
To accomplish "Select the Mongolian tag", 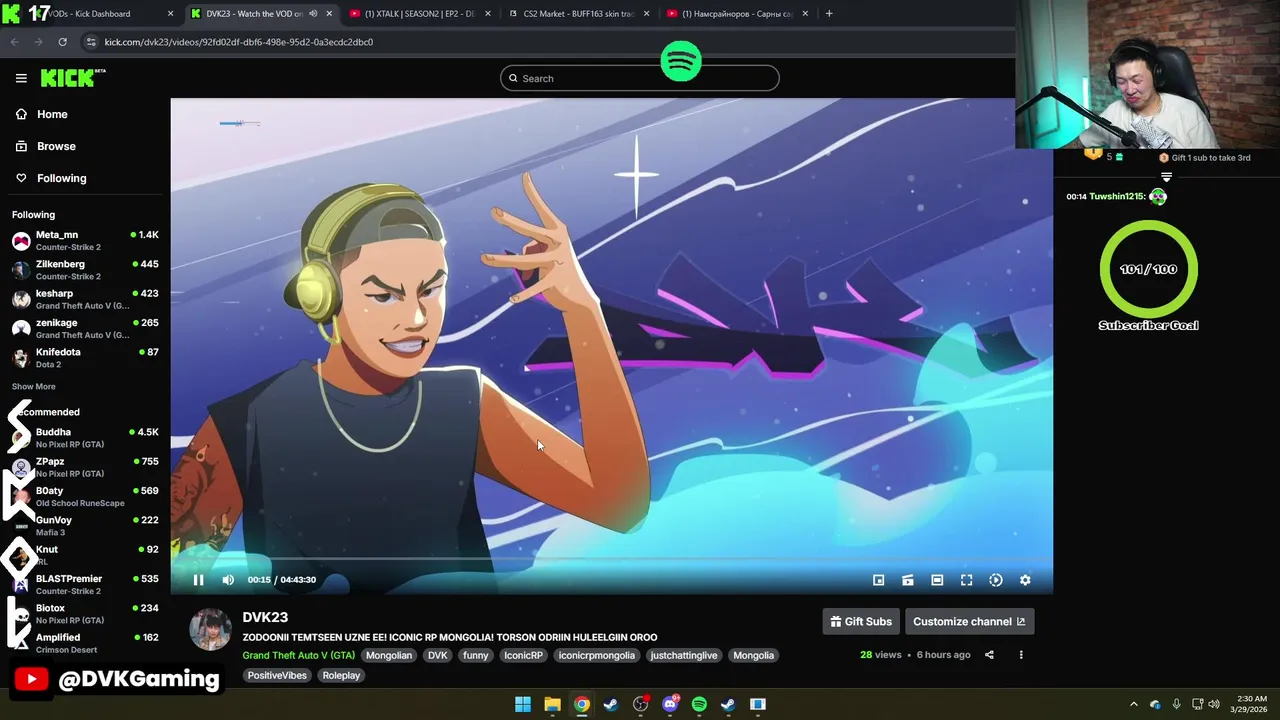I will tap(389, 655).
